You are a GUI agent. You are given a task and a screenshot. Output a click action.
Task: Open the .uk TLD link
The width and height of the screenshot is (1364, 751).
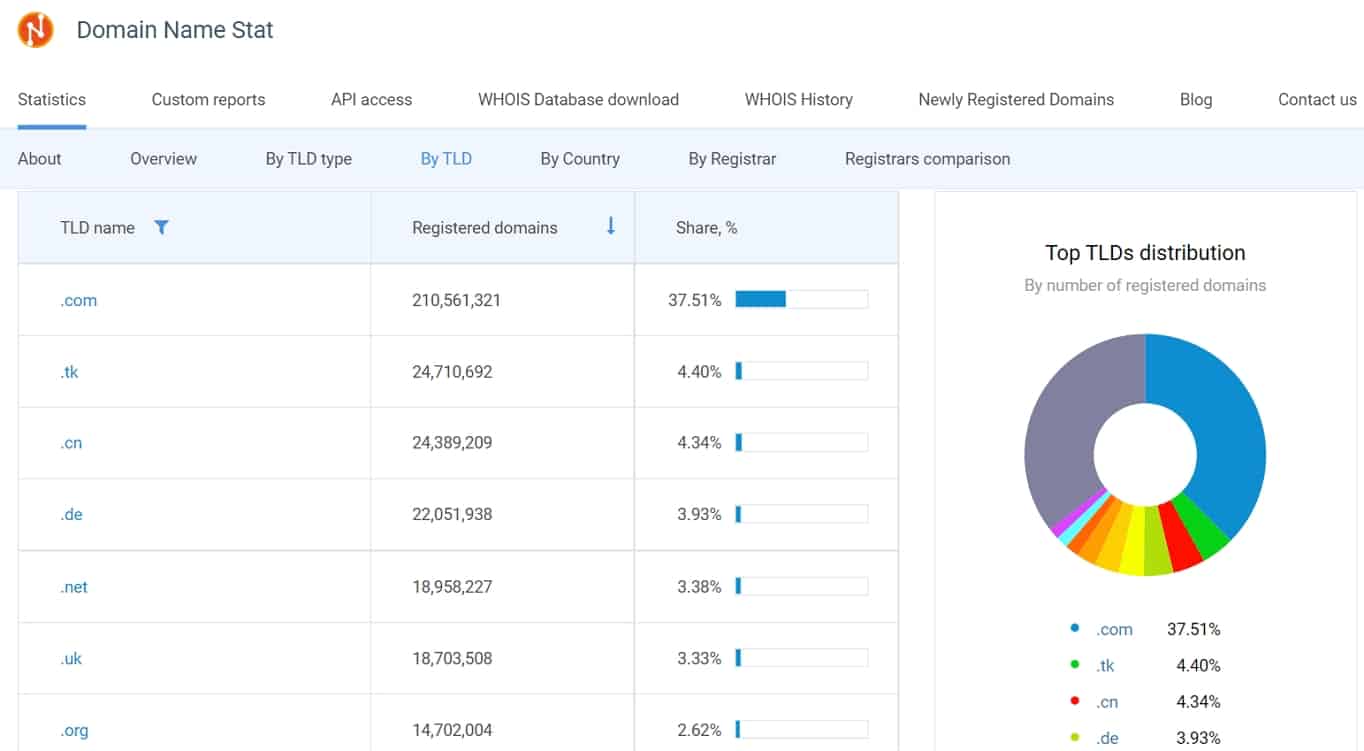(x=71, y=658)
